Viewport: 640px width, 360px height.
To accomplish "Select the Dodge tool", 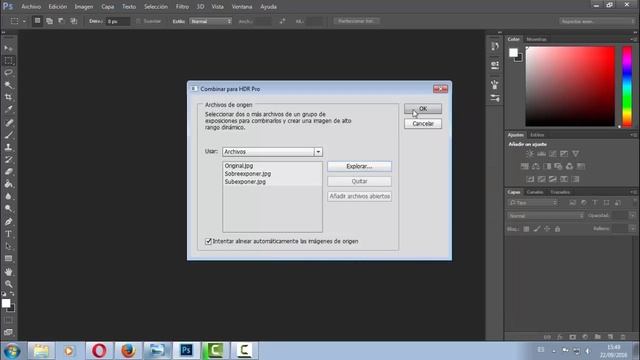I will 8,209.
